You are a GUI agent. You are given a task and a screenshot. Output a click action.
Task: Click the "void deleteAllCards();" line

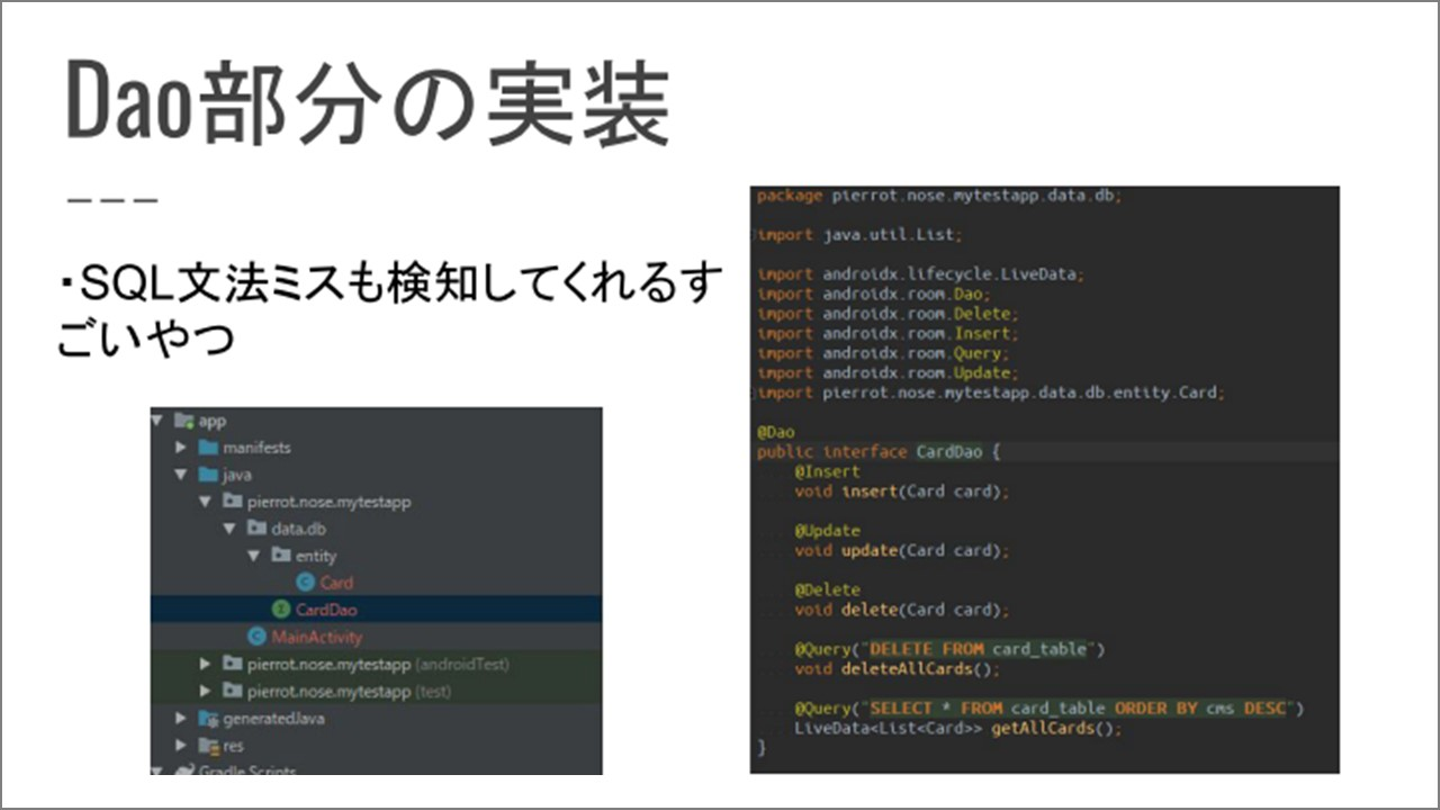coord(898,669)
